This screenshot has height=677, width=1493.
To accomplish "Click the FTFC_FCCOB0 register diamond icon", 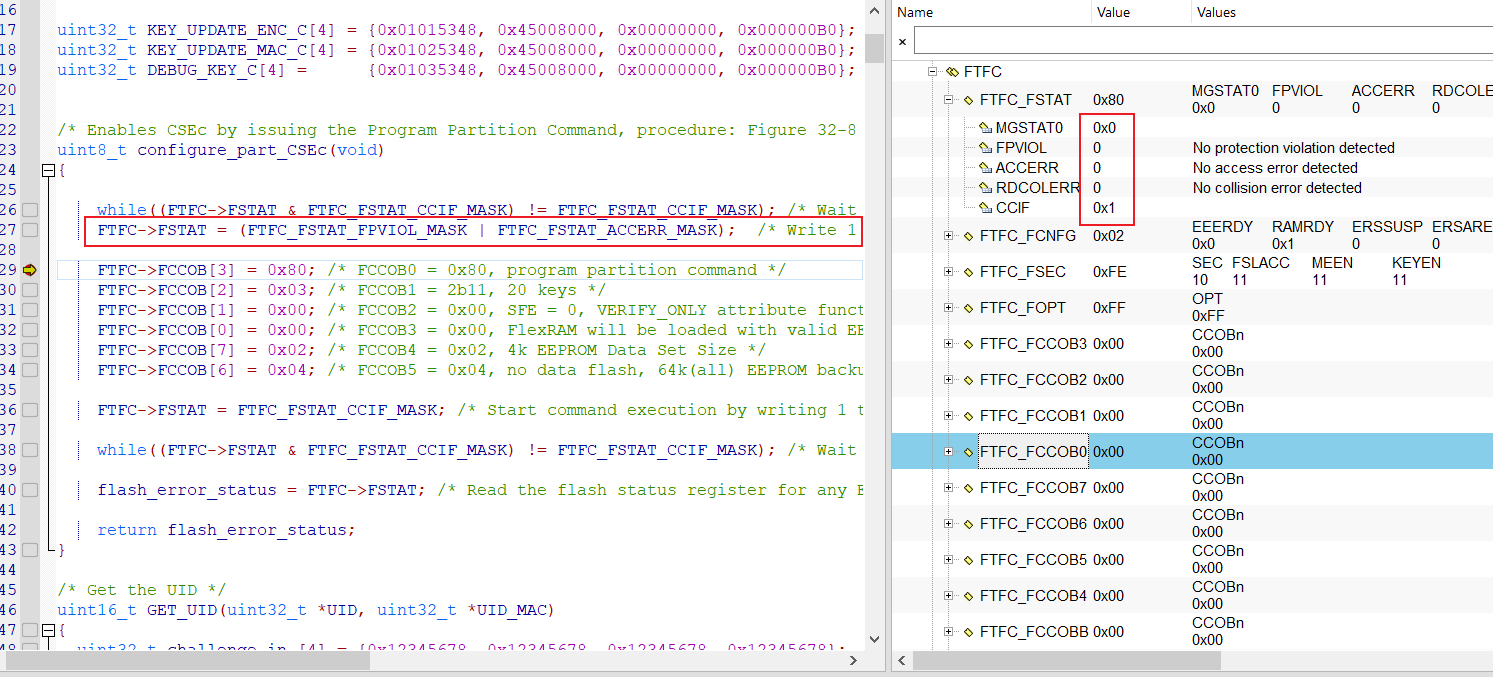I will (968, 452).
